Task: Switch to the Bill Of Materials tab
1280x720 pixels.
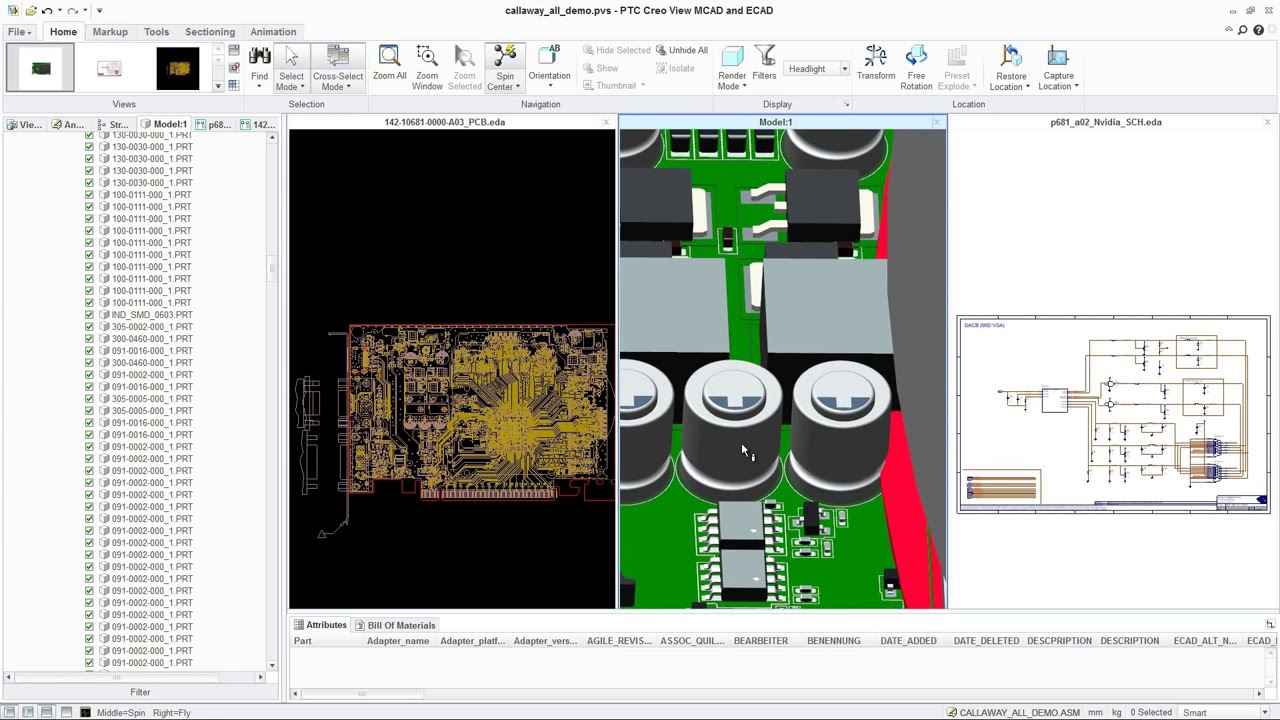Action: 394,625
